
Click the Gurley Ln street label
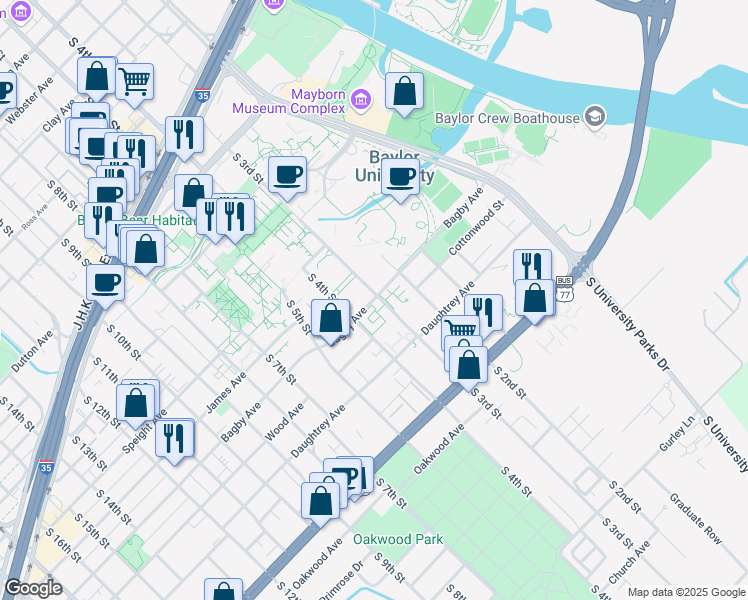pyautogui.click(x=677, y=433)
